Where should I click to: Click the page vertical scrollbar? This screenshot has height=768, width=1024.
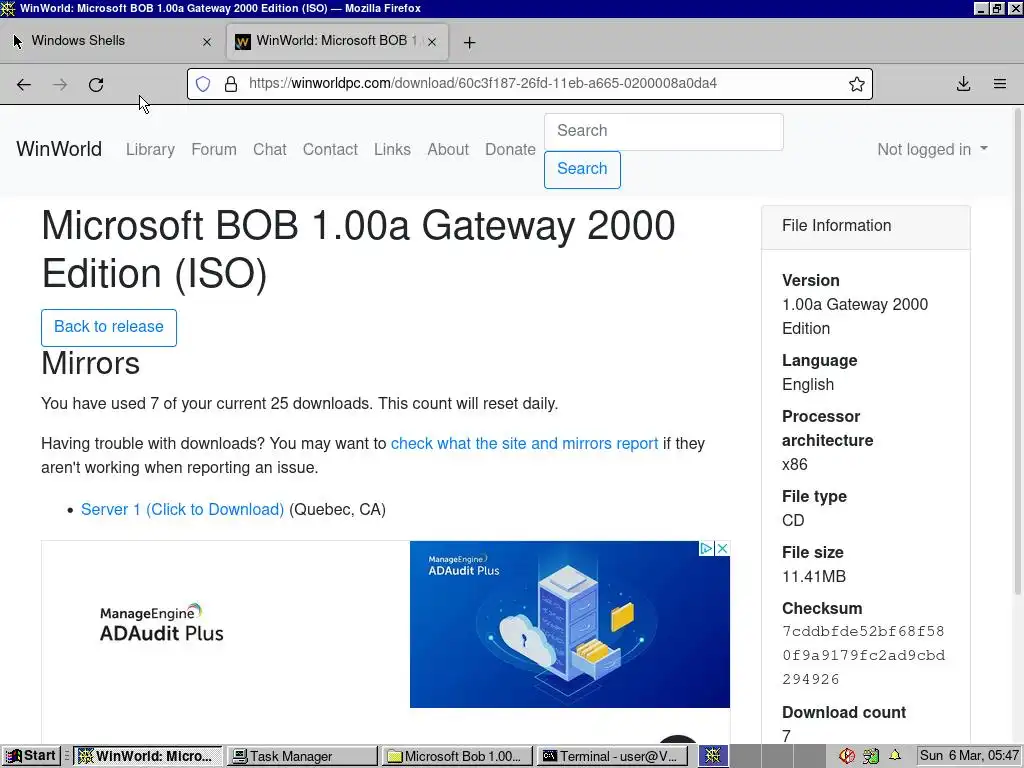[1017, 353]
